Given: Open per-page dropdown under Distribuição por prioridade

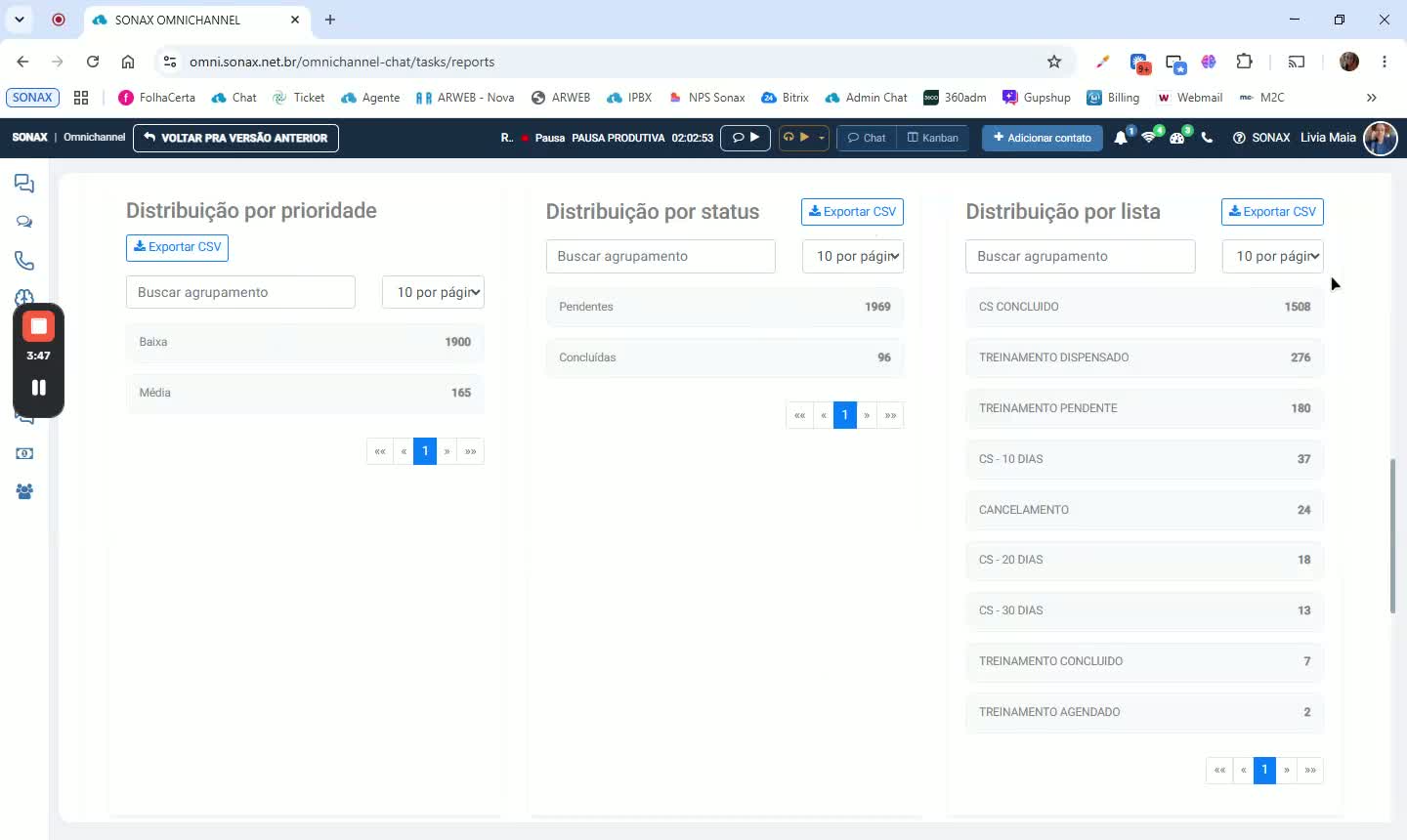Looking at the screenshot, I should tap(433, 292).
